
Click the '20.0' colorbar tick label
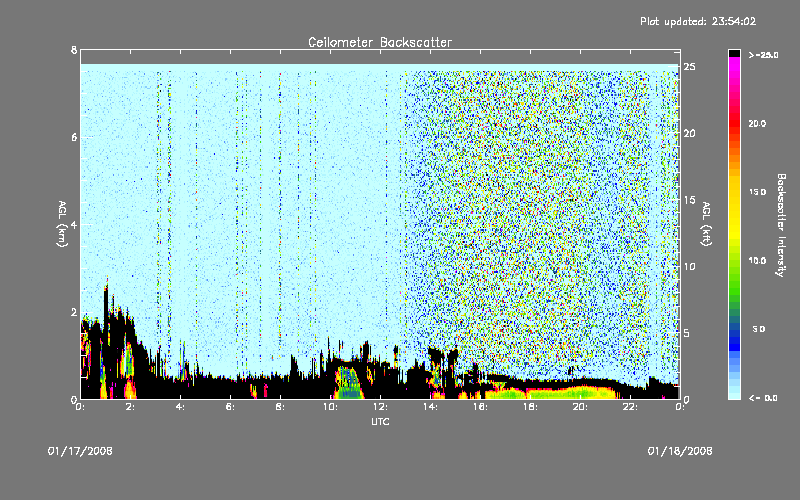pos(757,124)
